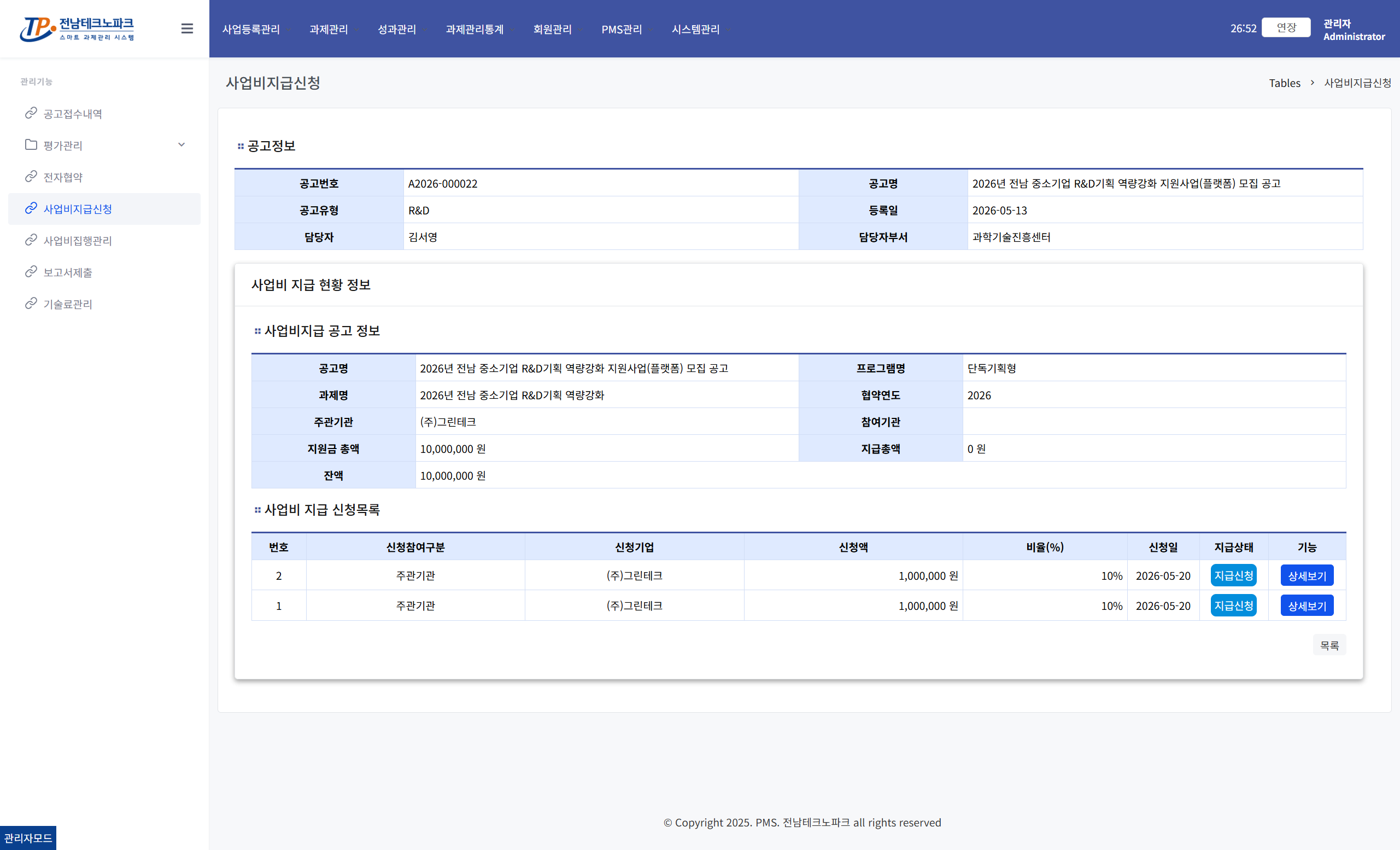Screen dimensions: 1400x850
Task: Click the folder icon beside 평가관리
Action: 31,145
